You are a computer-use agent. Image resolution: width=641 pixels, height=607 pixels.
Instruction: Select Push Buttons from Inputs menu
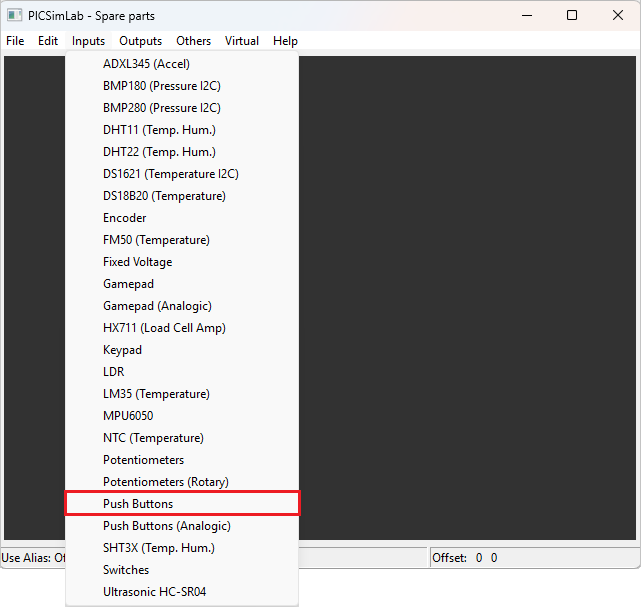point(138,504)
